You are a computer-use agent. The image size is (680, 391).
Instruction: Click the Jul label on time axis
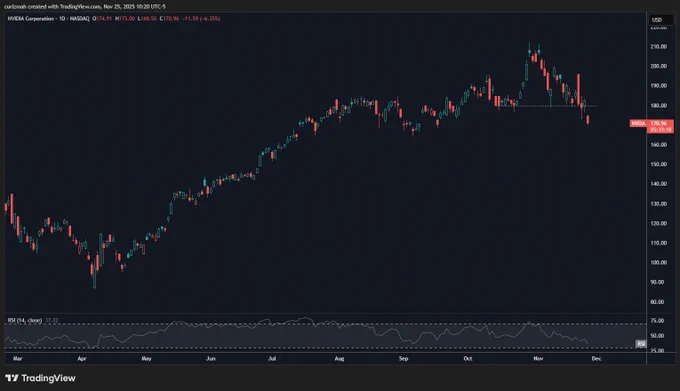(272, 358)
